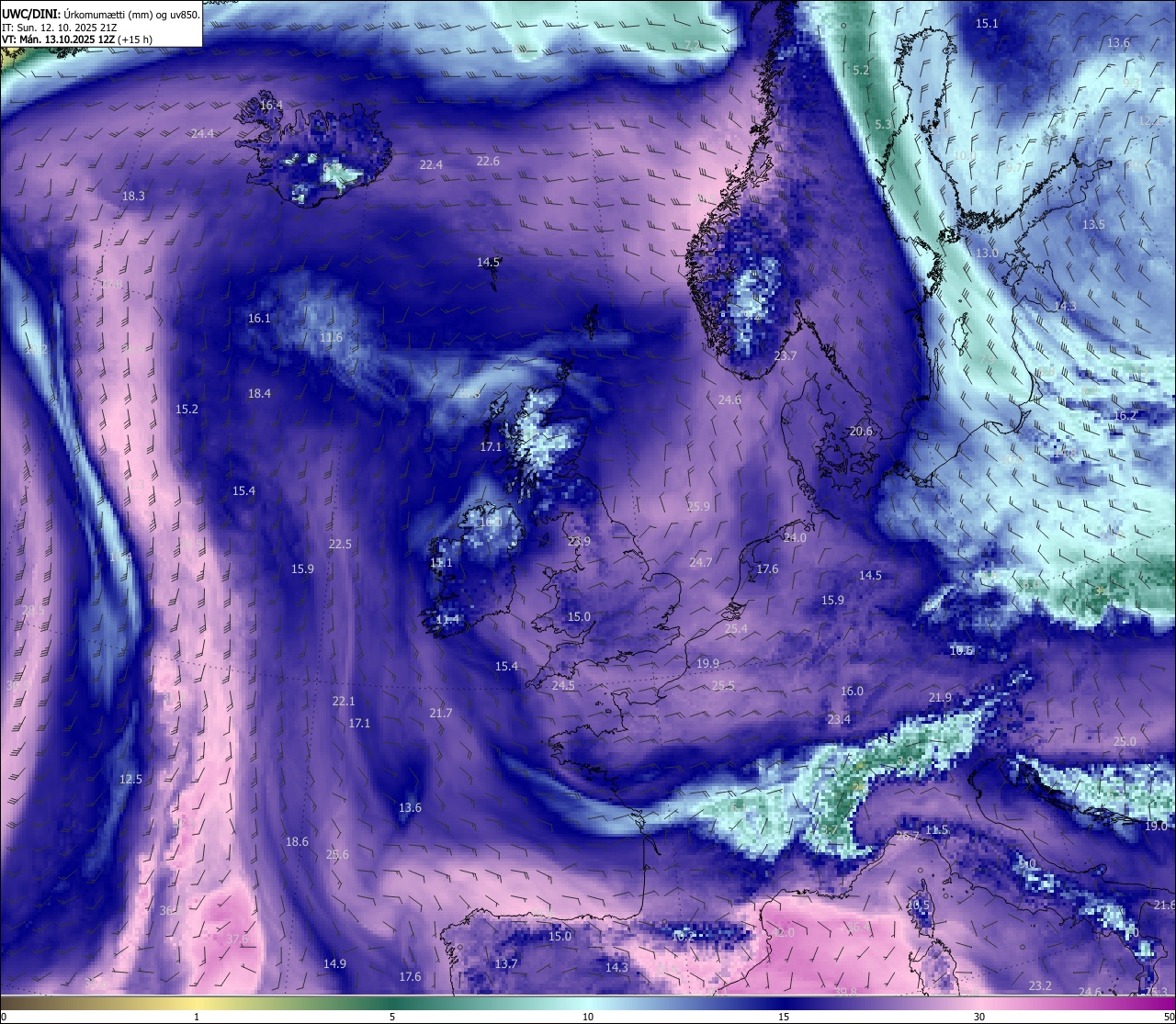The width and height of the screenshot is (1176, 1024).
Task: Click the 5 tick on the color scale
Action: (392, 1017)
